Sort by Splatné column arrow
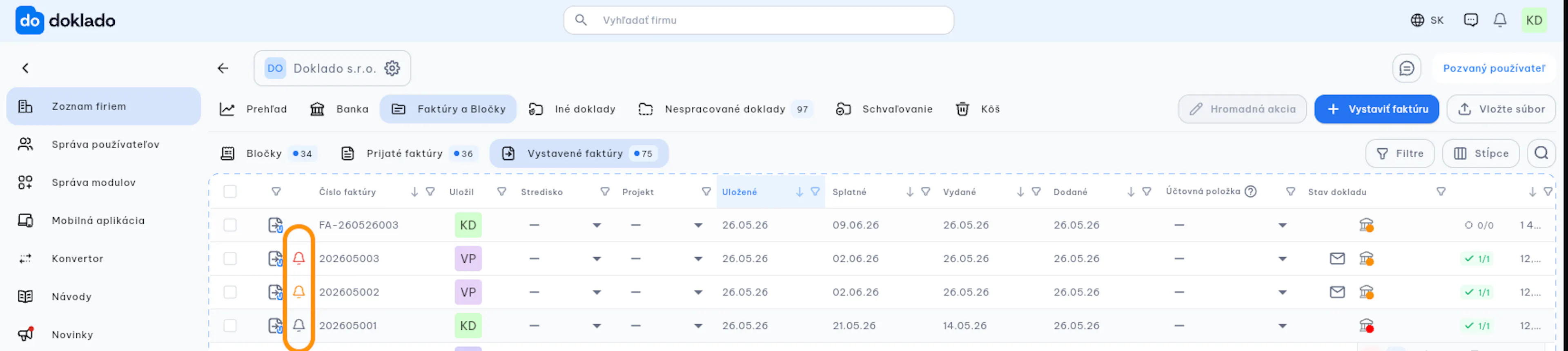This screenshot has width=1568, height=351. [x=910, y=192]
